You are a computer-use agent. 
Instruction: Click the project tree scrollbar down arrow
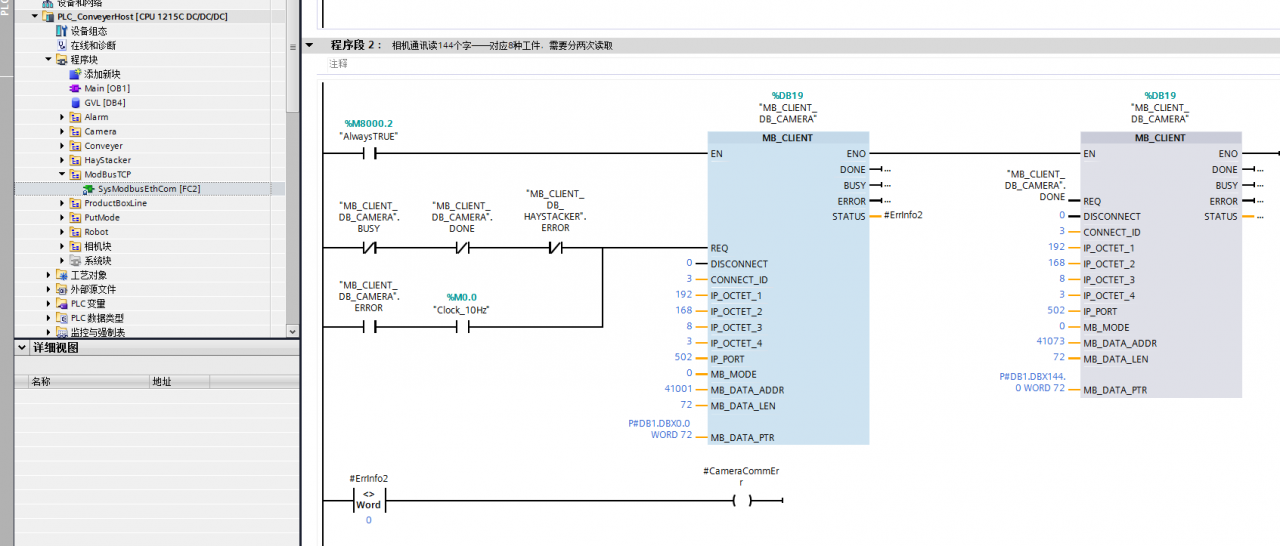(292, 331)
